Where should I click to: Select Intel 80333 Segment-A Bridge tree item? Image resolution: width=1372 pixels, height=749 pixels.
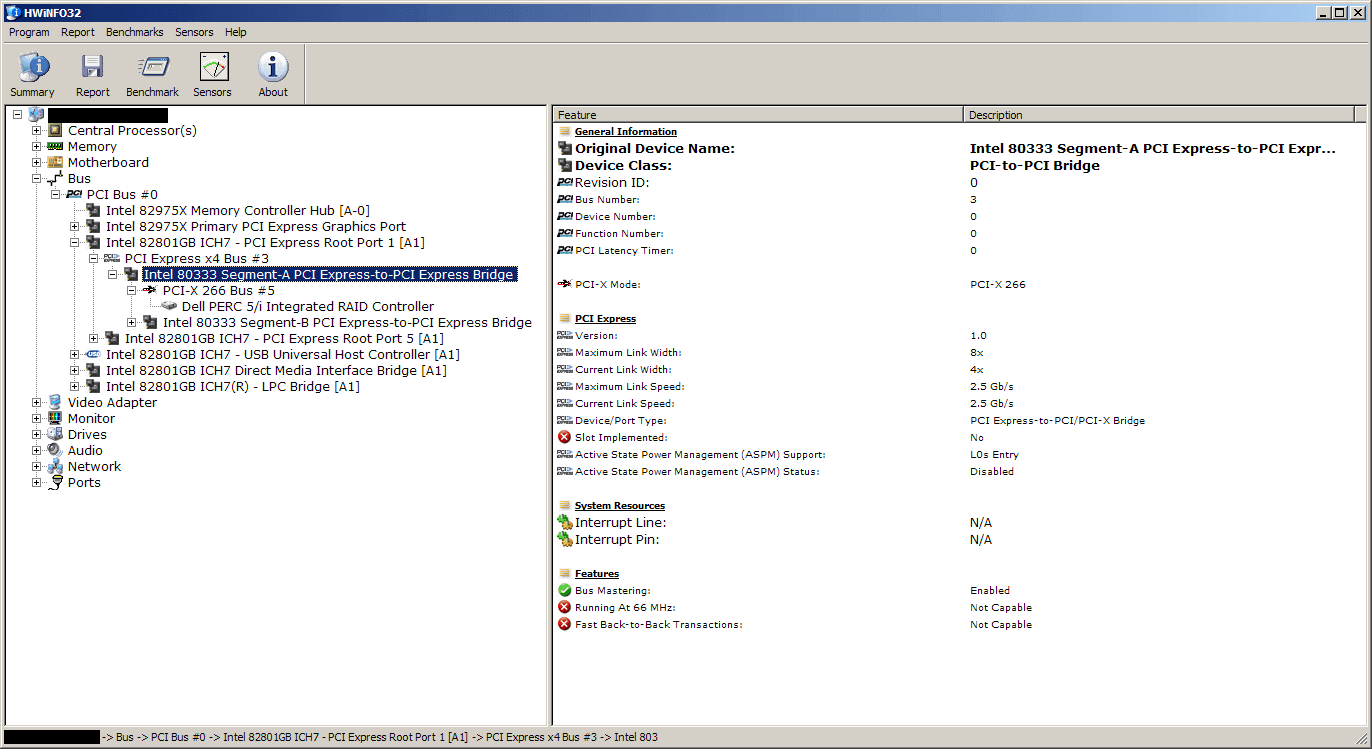(329, 274)
